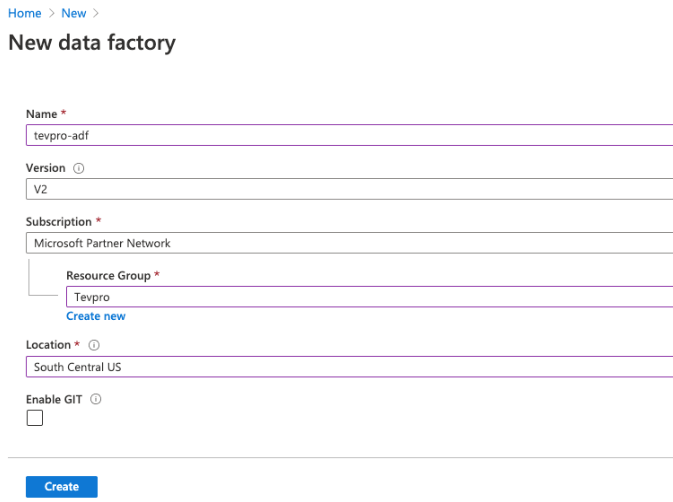Click the Enable GIT label text
Image resolution: width=673 pixels, height=502 pixels.
[54, 399]
